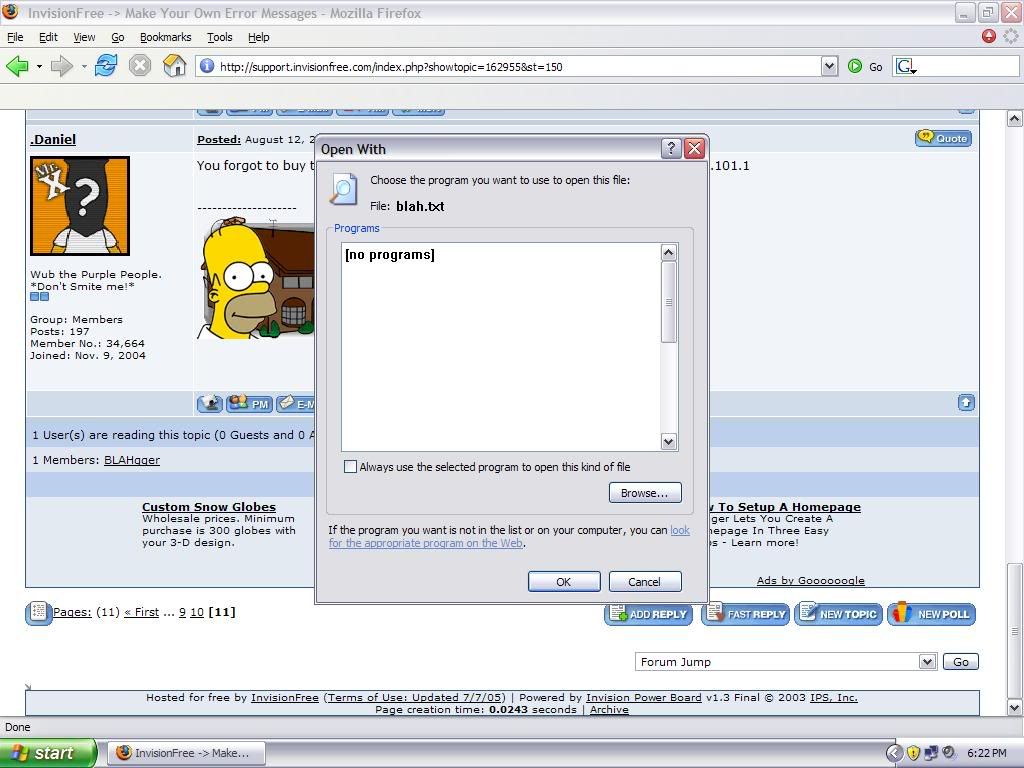
Task: Click the New Topic button
Action: click(x=839, y=614)
